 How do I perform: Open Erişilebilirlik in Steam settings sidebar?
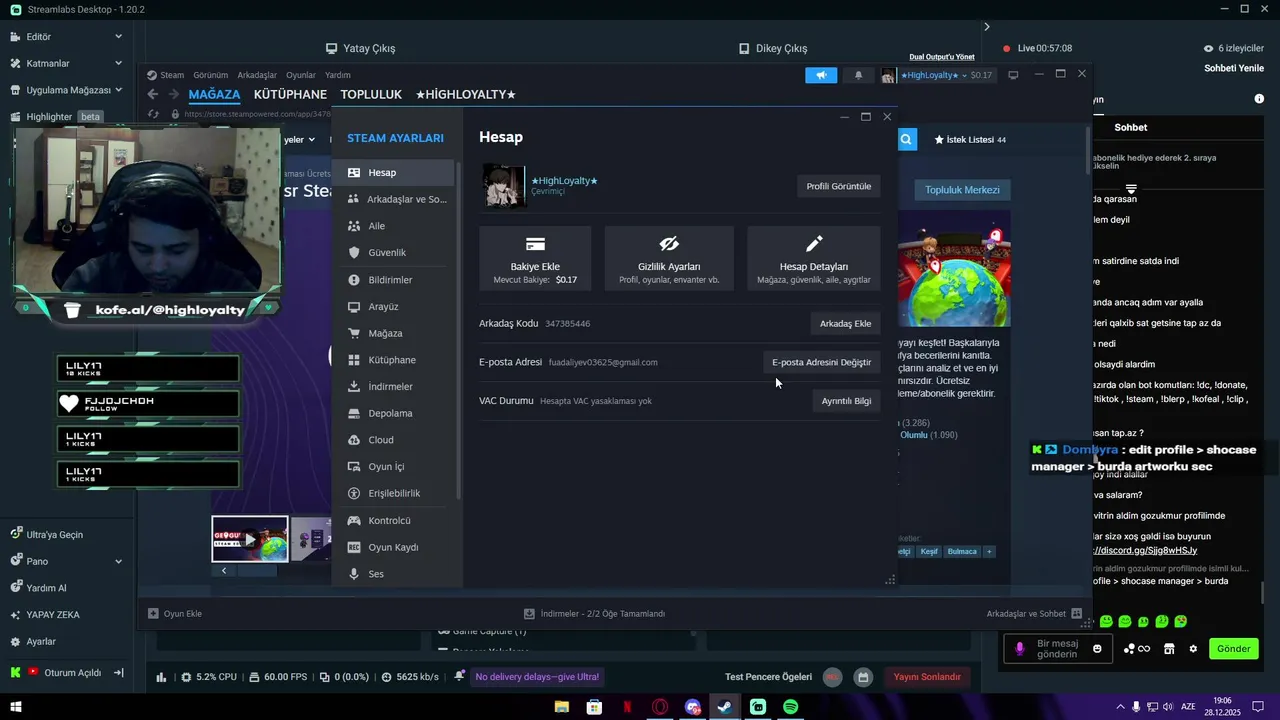pos(394,493)
